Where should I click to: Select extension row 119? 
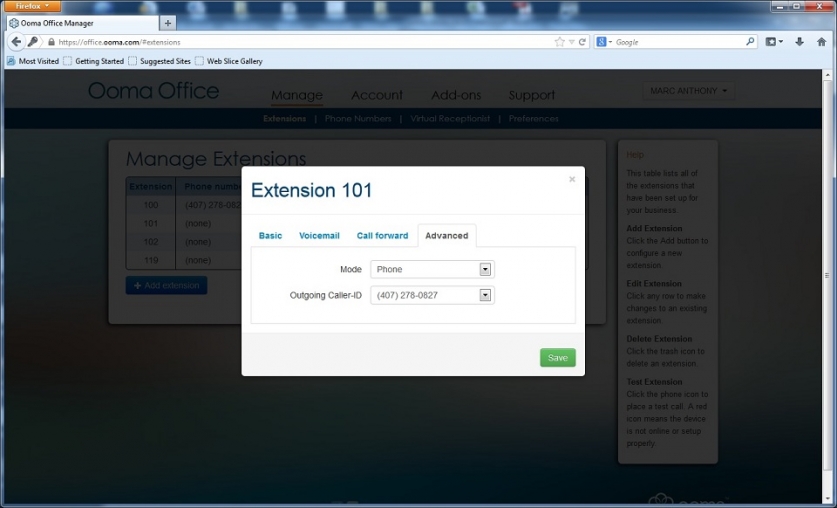click(x=184, y=260)
